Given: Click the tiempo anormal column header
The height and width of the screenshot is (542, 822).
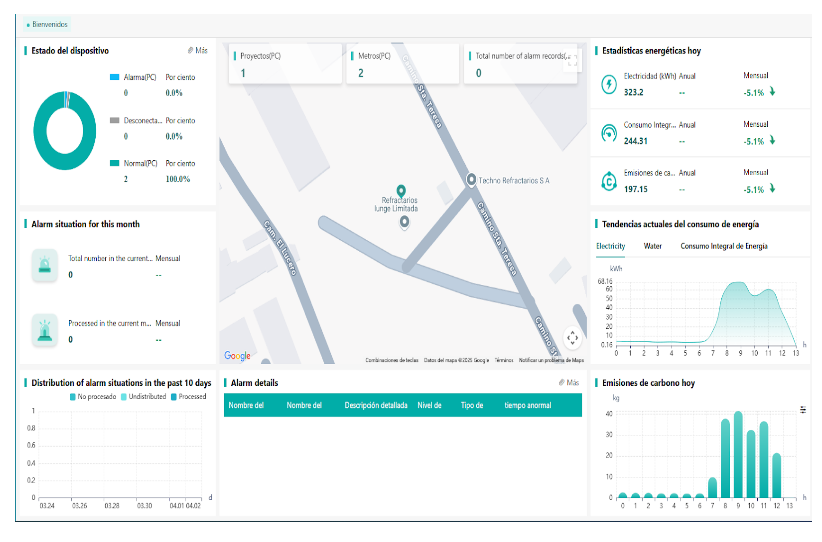Looking at the screenshot, I should (527, 405).
